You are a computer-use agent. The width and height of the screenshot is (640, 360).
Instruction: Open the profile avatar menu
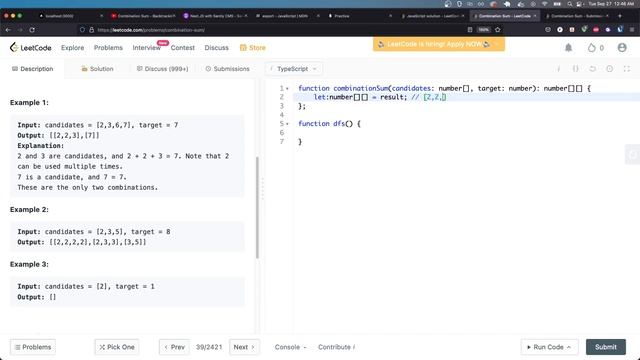(622, 48)
